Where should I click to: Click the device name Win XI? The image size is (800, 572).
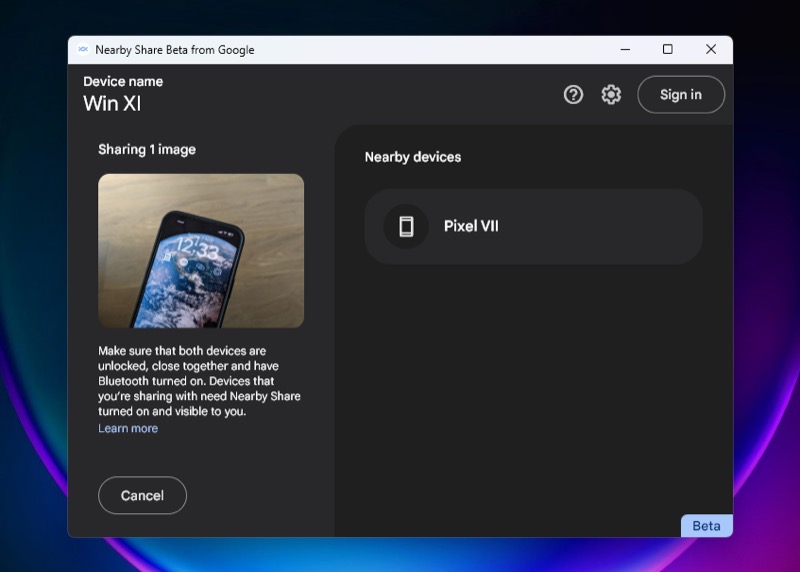(x=112, y=104)
